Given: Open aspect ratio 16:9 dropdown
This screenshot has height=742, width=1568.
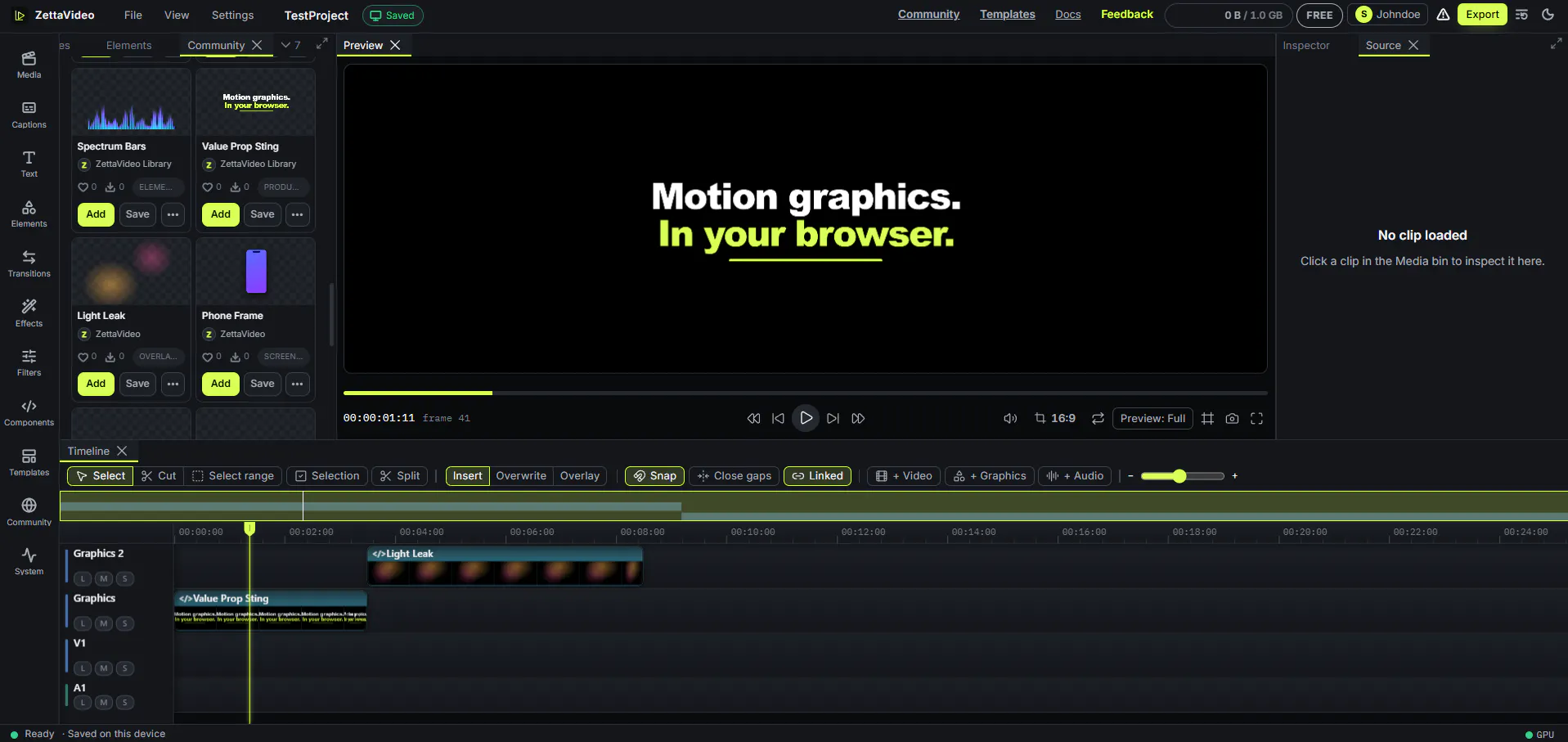Looking at the screenshot, I should pos(1055,418).
